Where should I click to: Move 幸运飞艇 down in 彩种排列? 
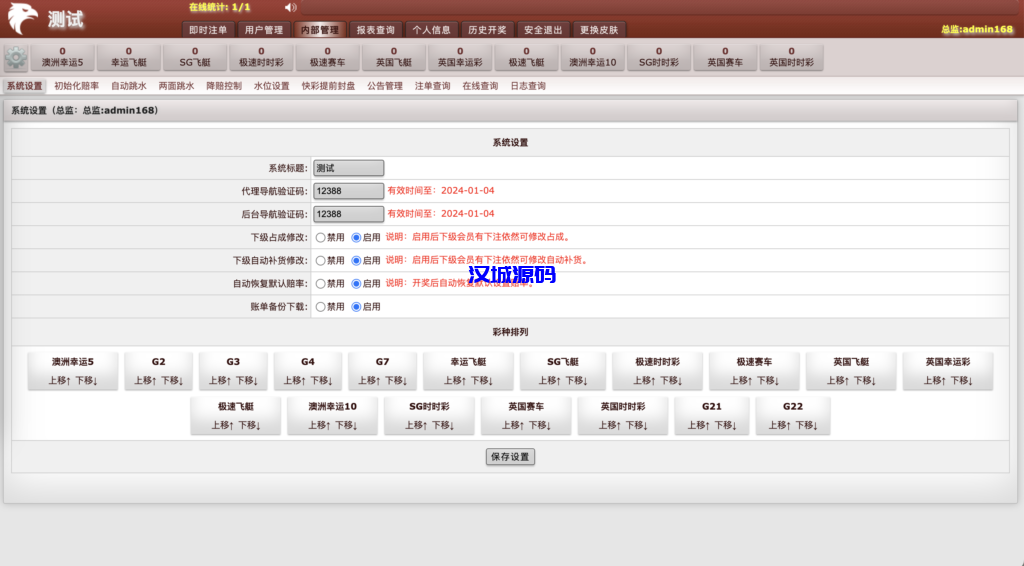[x=481, y=380]
